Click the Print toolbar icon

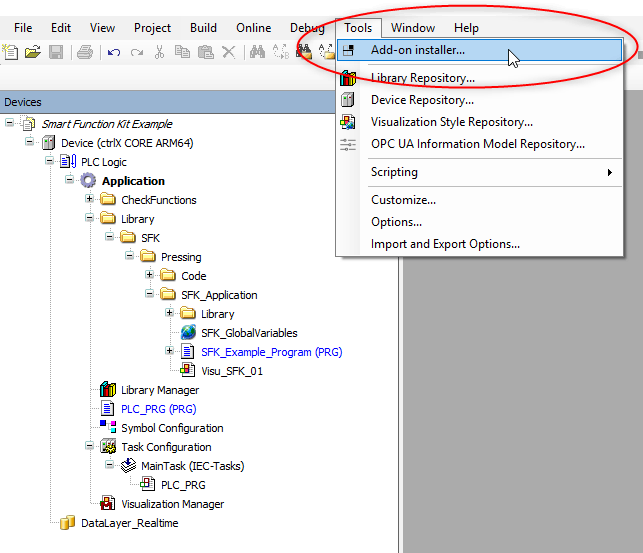85,52
